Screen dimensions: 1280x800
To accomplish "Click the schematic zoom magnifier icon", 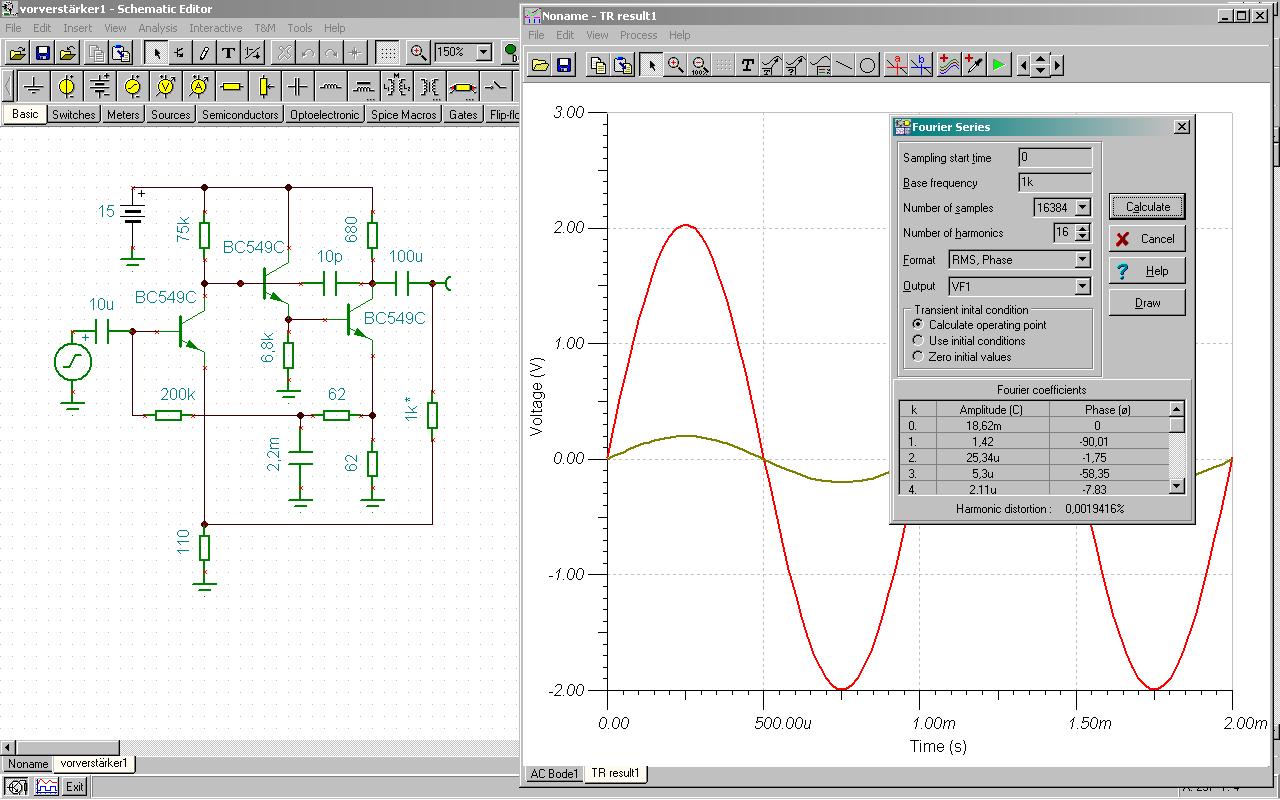I will click(418, 53).
